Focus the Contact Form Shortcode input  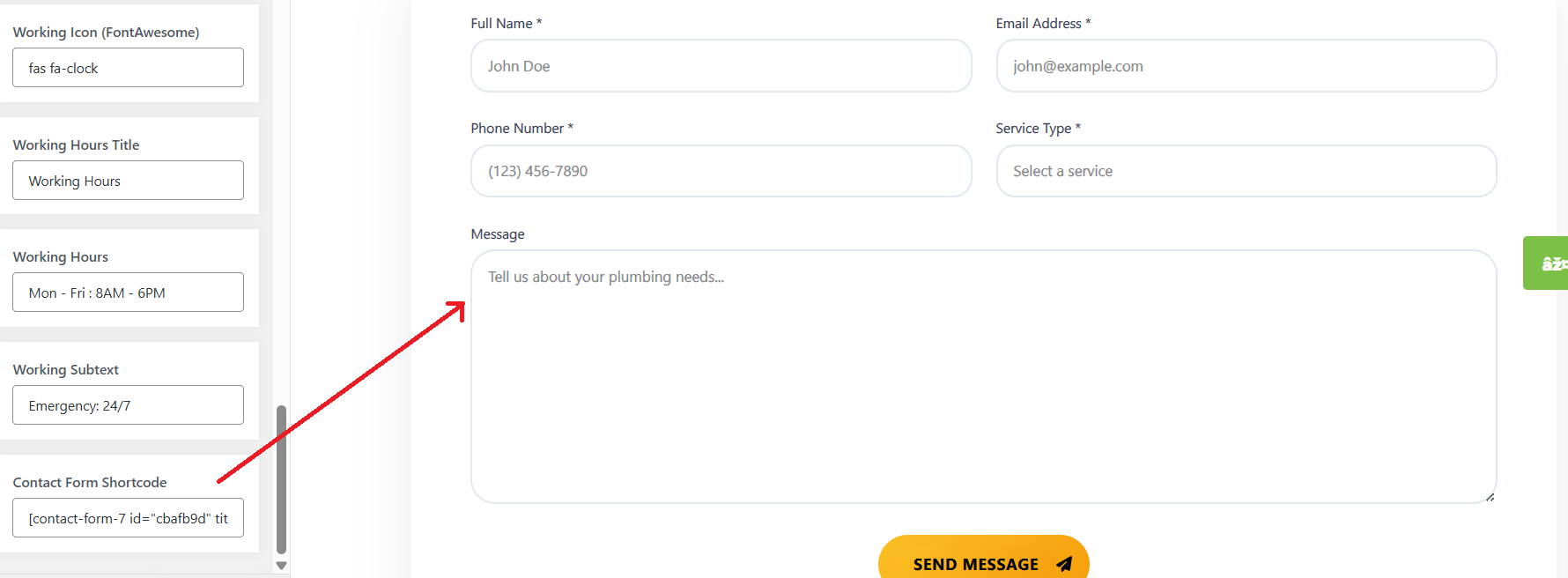[x=128, y=518]
